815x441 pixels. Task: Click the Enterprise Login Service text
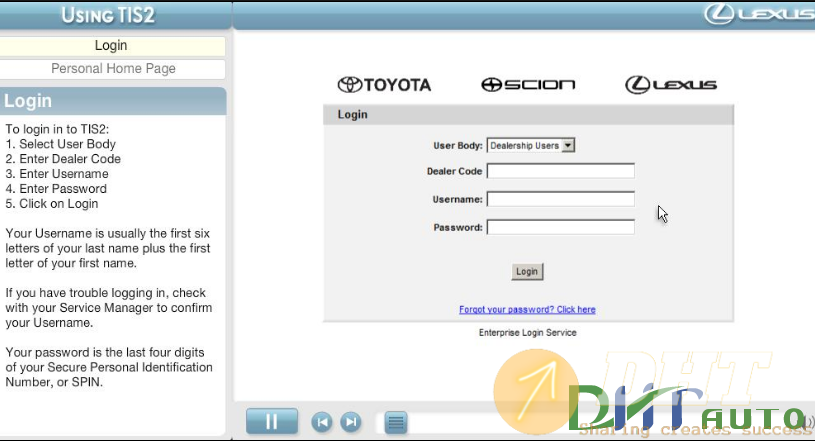tap(528, 333)
